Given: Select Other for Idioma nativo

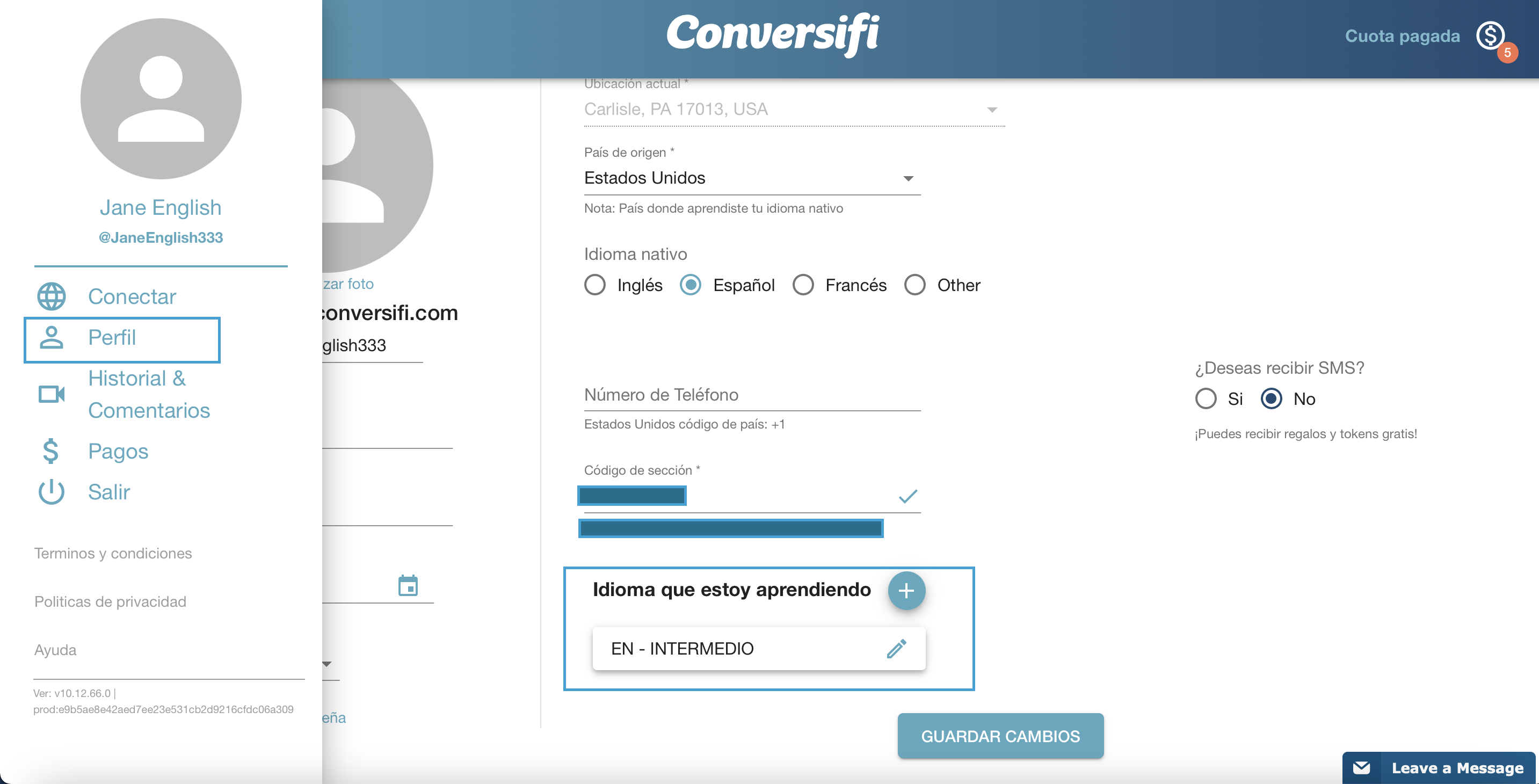Looking at the screenshot, I should [x=914, y=285].
